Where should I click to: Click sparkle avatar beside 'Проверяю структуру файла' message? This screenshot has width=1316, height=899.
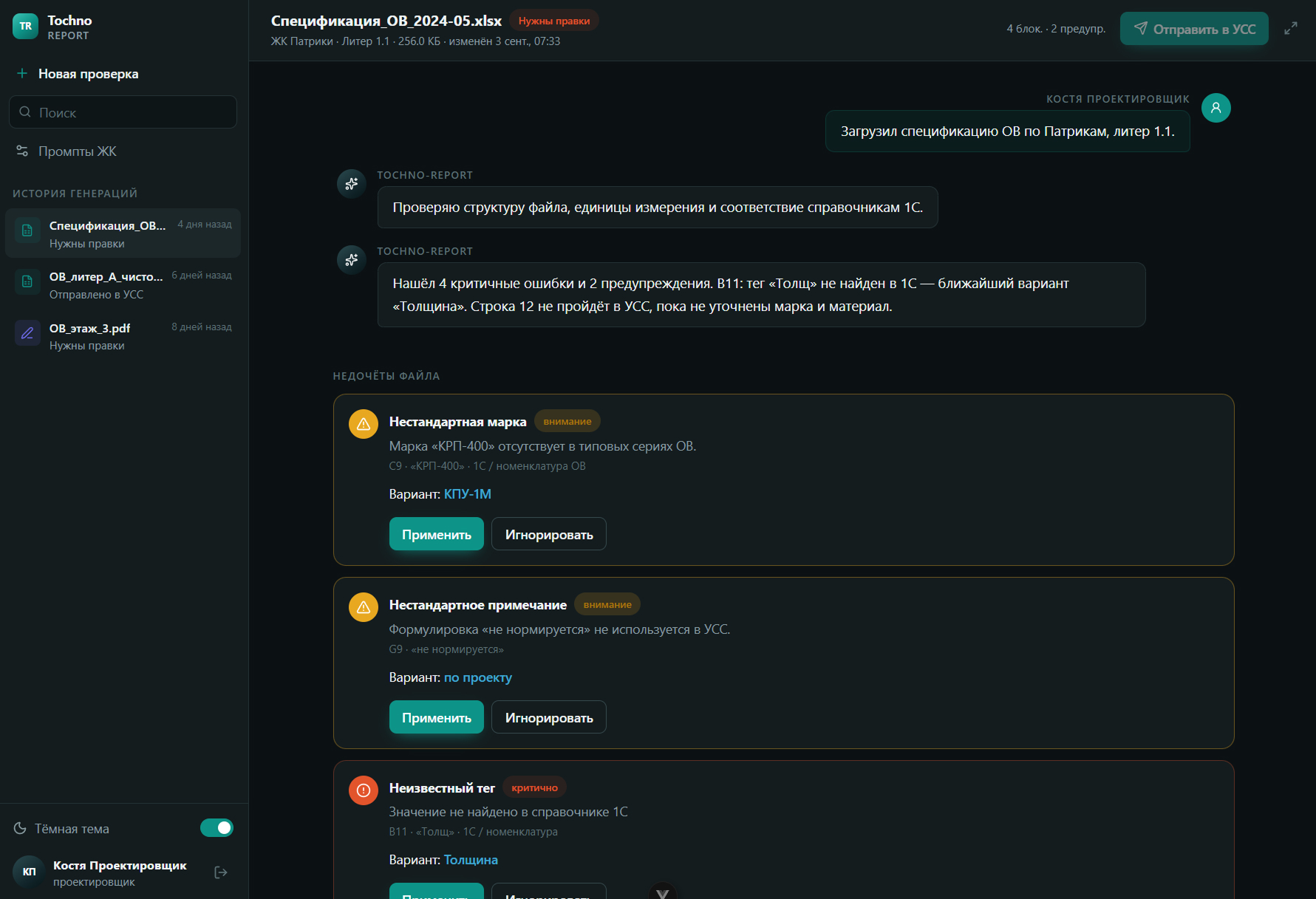[352, 184]
